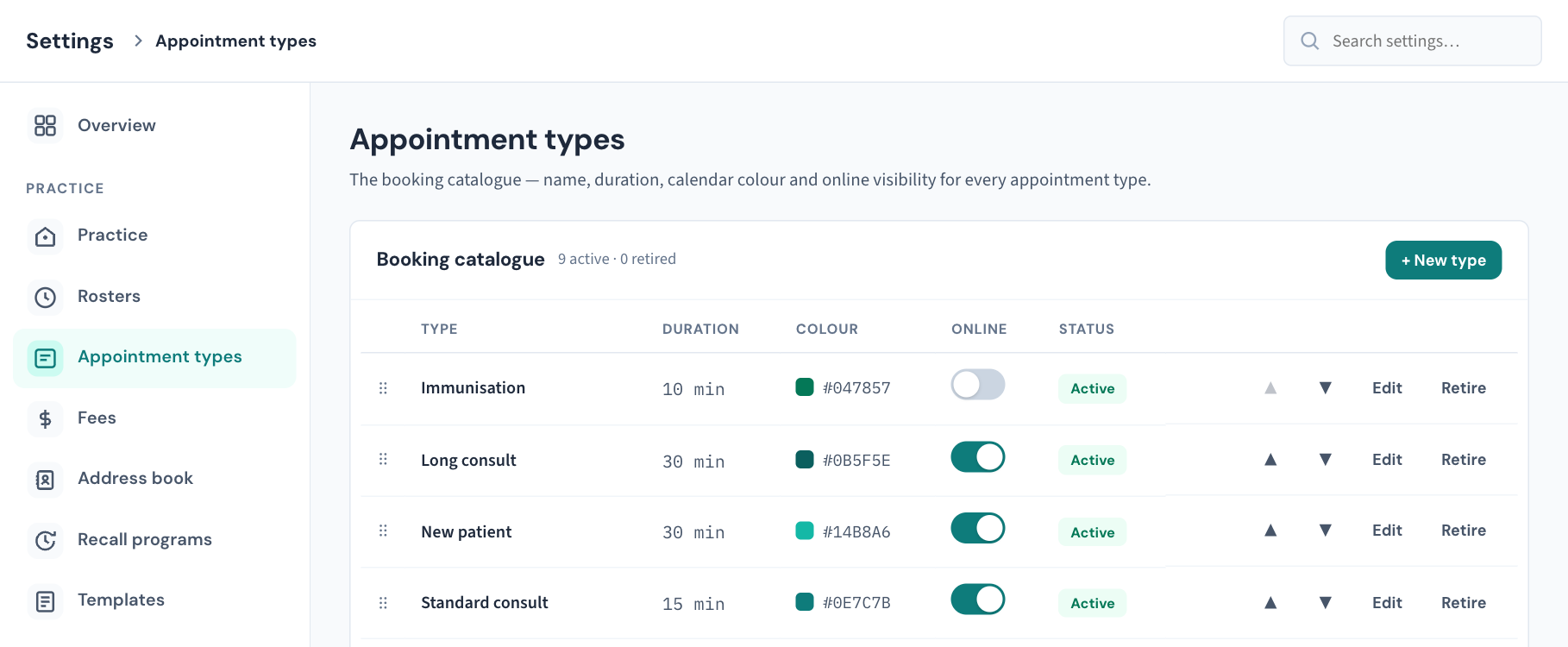Edit the Long consult type
Image resolution: width=1568 pixels, height=647 pixels.
[1387, 460]
